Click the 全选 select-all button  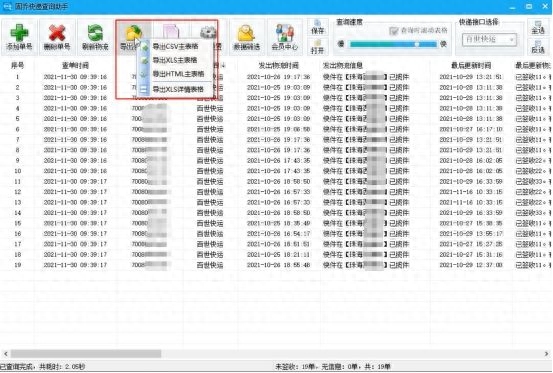(x=538, y=27)
